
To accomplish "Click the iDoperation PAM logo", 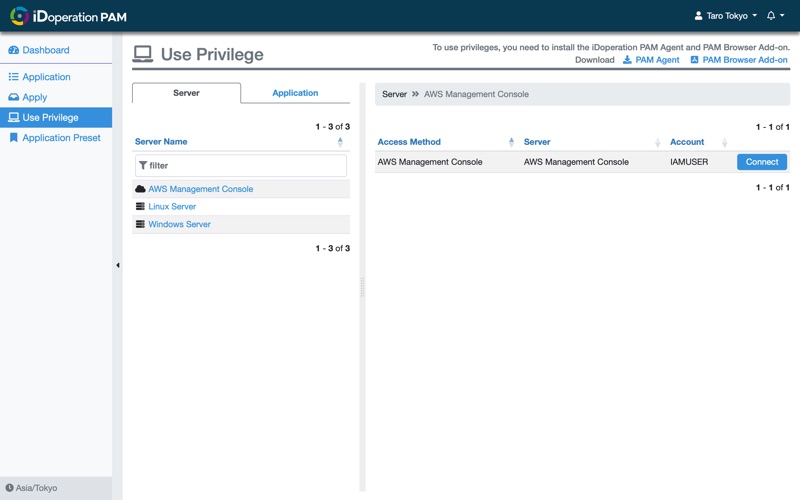I will tap(68, 16).
